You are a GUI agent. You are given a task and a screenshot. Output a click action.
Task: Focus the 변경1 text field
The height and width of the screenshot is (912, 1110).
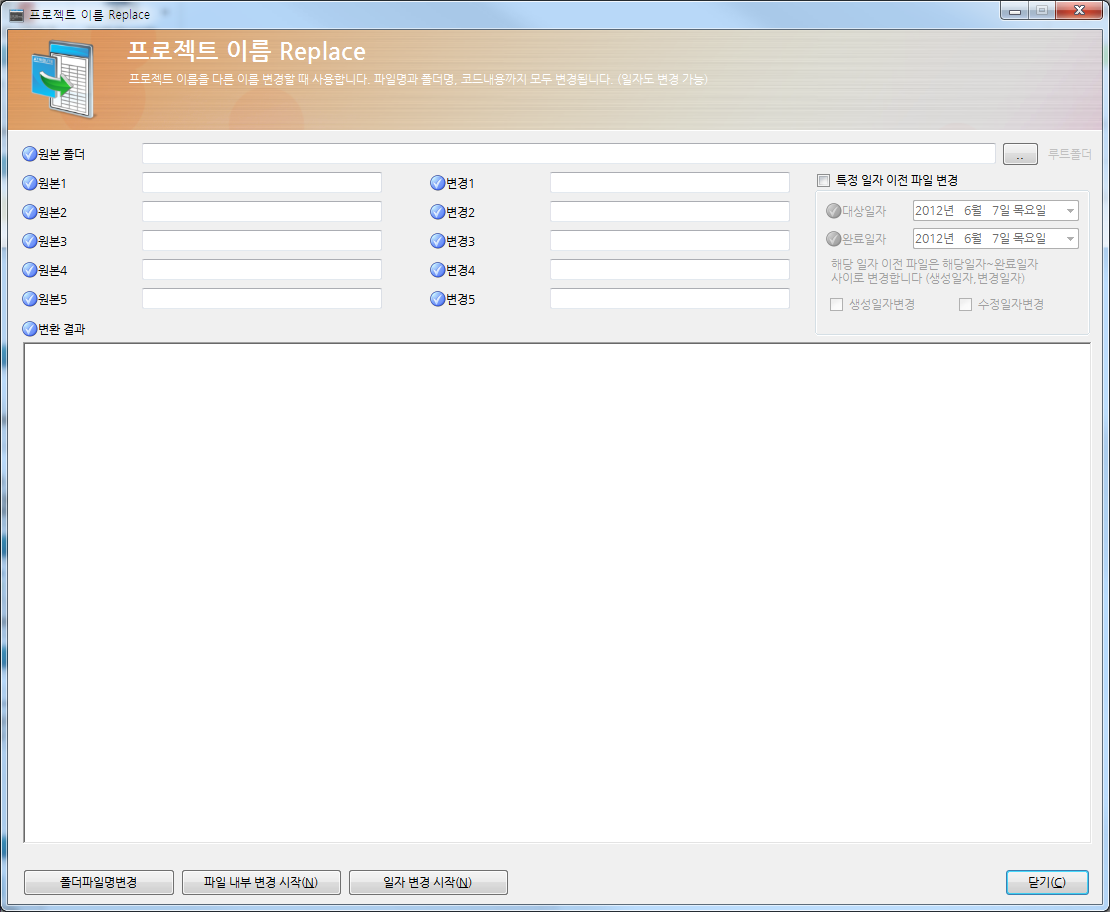point(670,182)
